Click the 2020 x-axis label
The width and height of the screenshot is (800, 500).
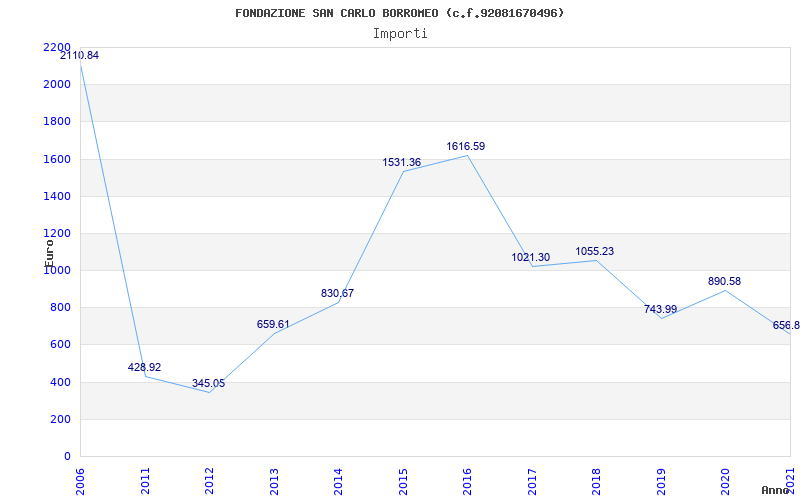coord(726,481)
